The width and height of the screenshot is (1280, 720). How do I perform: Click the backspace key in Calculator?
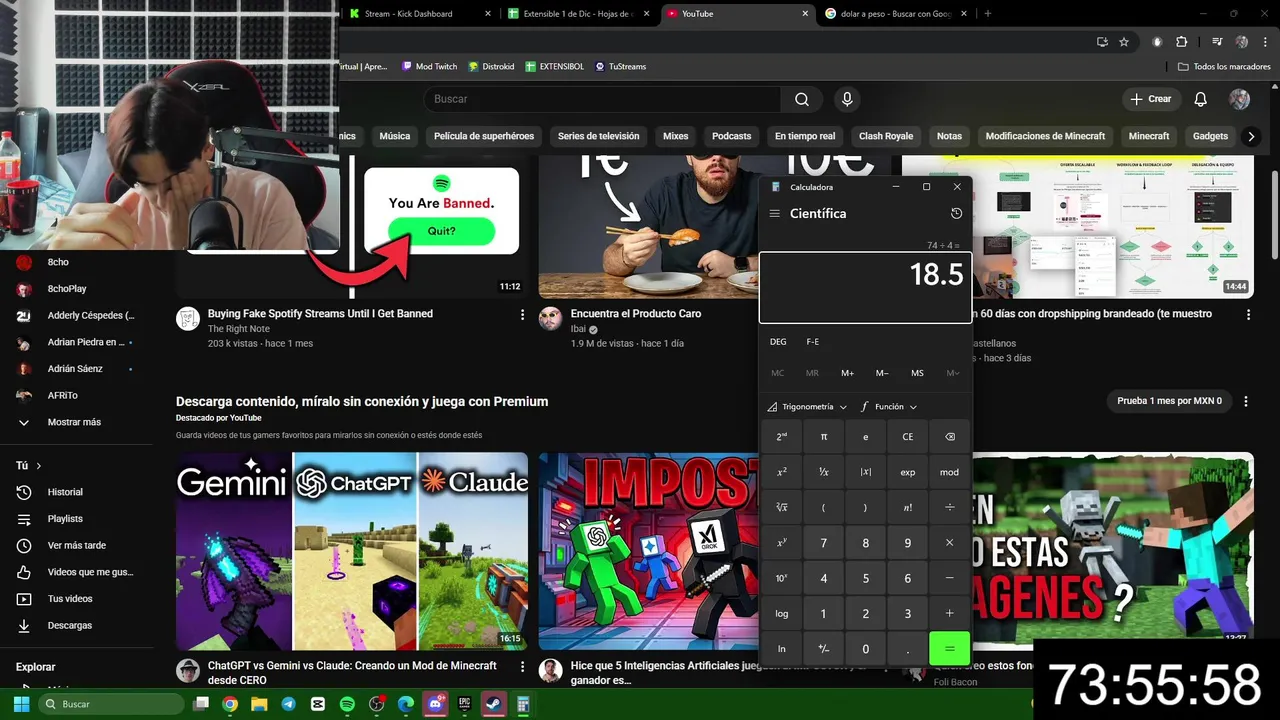click(x=950, y=437)
